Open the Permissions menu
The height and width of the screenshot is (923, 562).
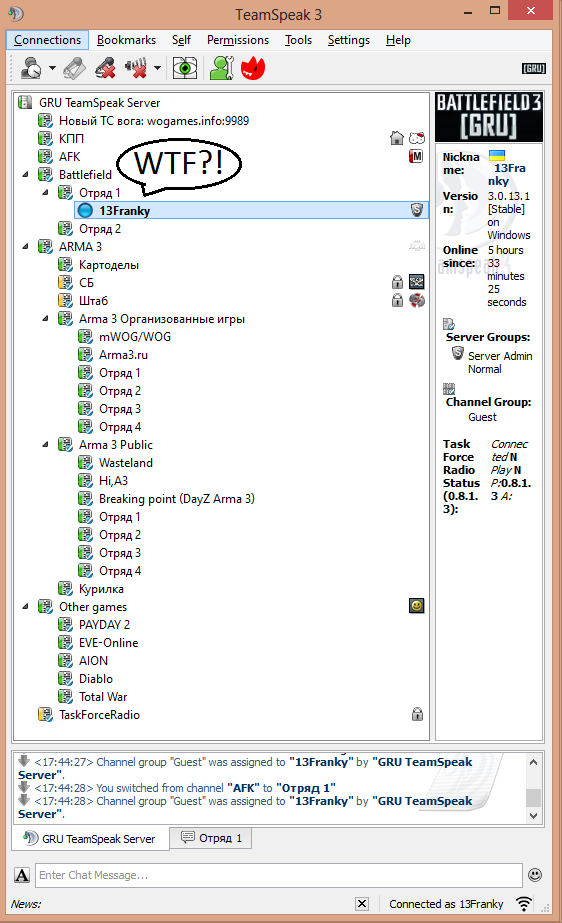tap(238, 40)
